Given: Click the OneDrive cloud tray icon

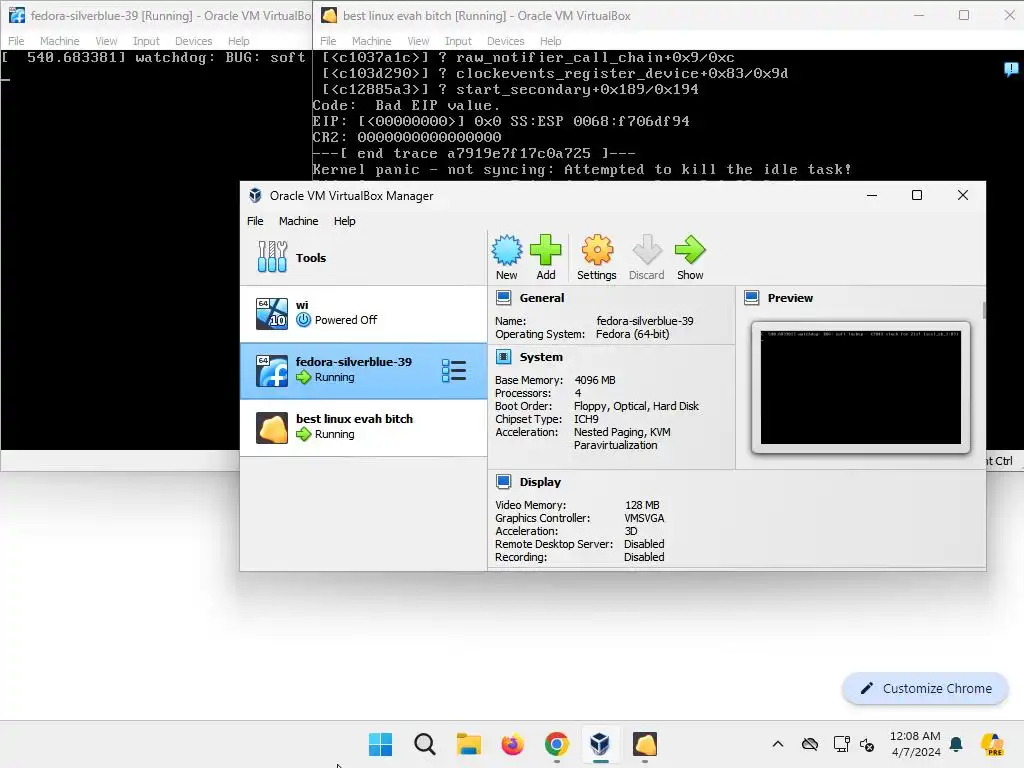Looking at the screenshot, I should point(810,744).
